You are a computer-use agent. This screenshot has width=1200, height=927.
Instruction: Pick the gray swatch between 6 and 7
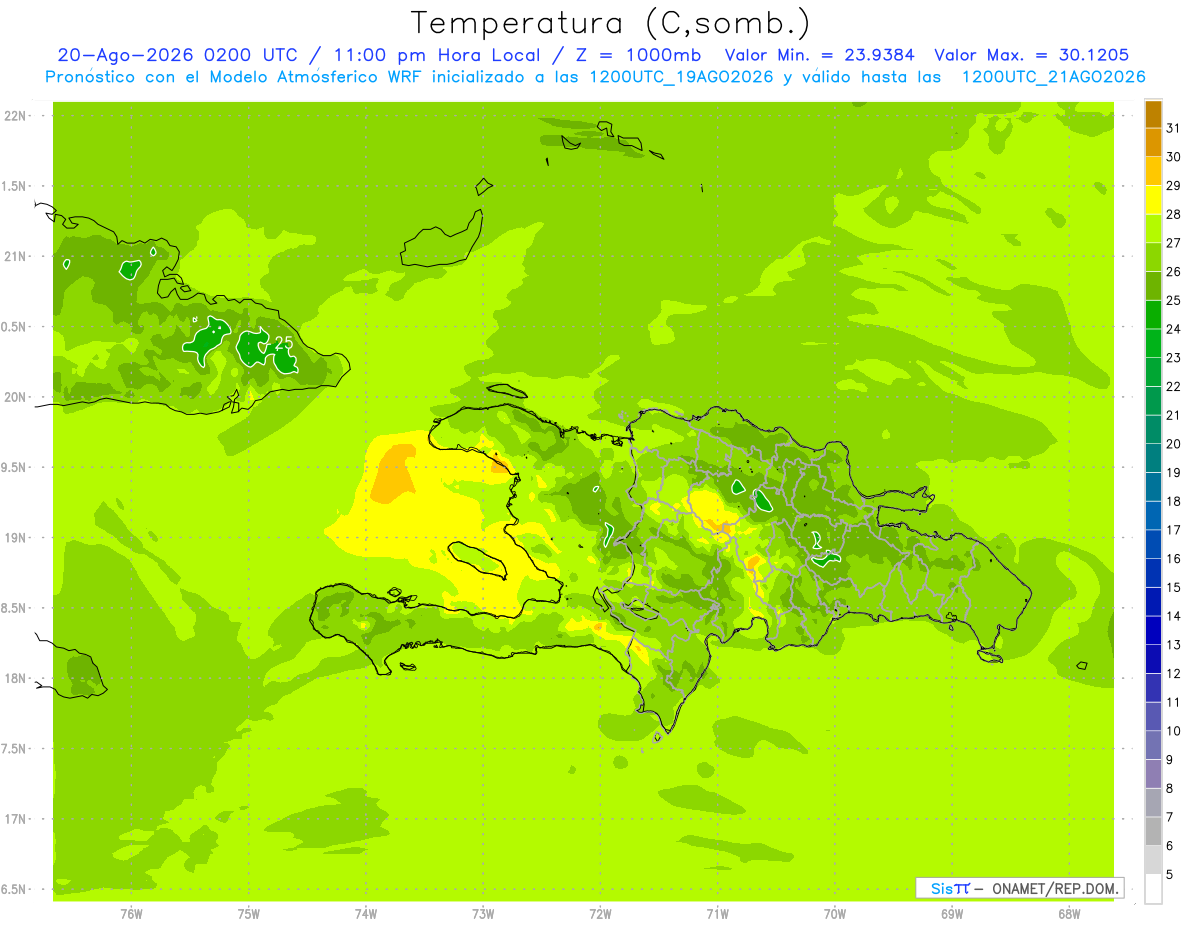(1153, 831)
